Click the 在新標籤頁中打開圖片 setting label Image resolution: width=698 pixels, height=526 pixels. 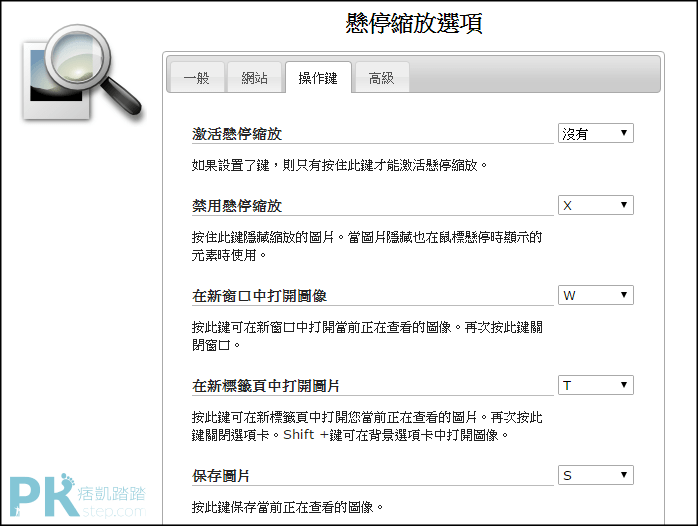click(266, 386)
